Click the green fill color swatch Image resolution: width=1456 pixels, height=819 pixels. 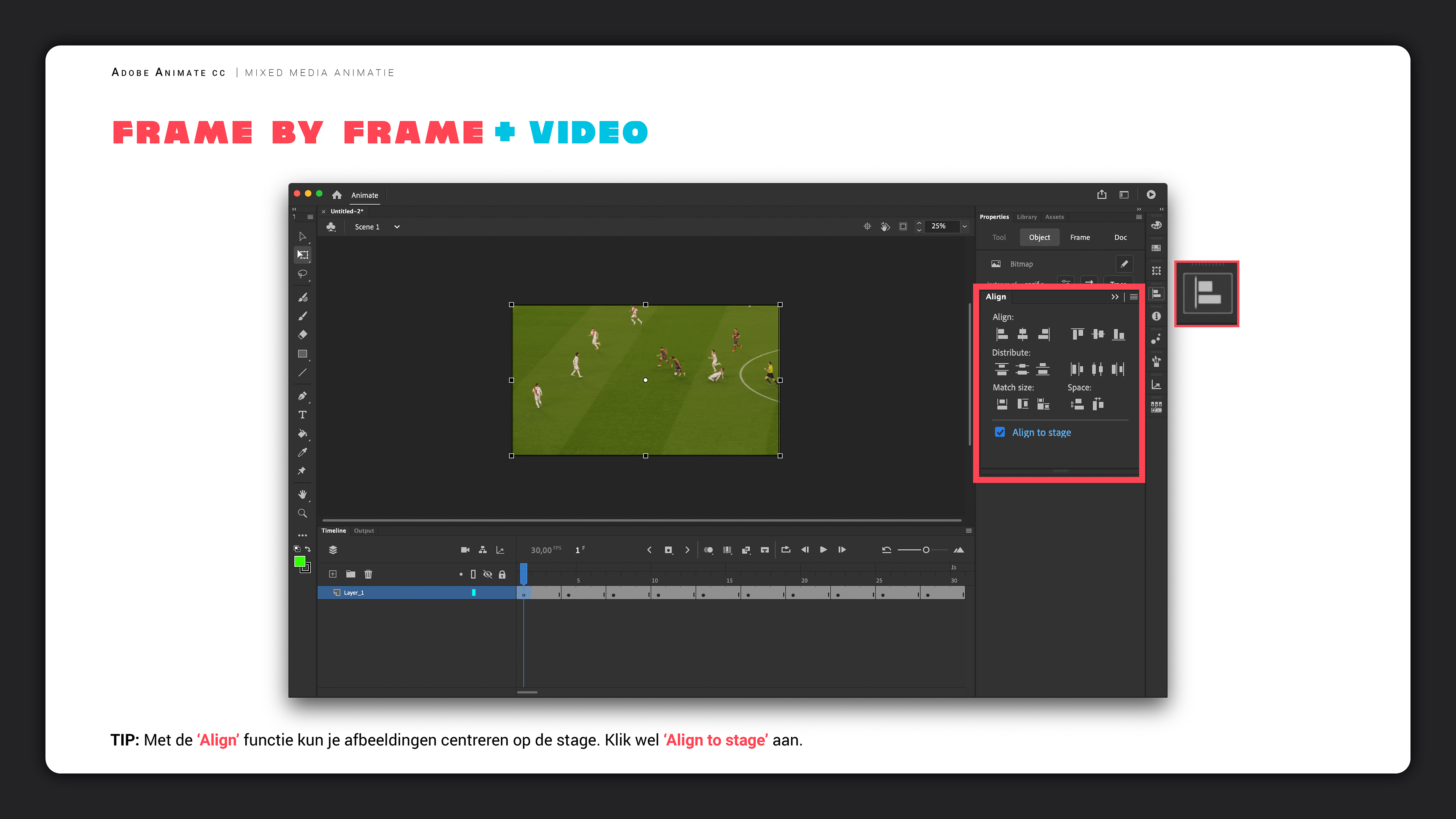pyautogui.click(x=300, y=561)
